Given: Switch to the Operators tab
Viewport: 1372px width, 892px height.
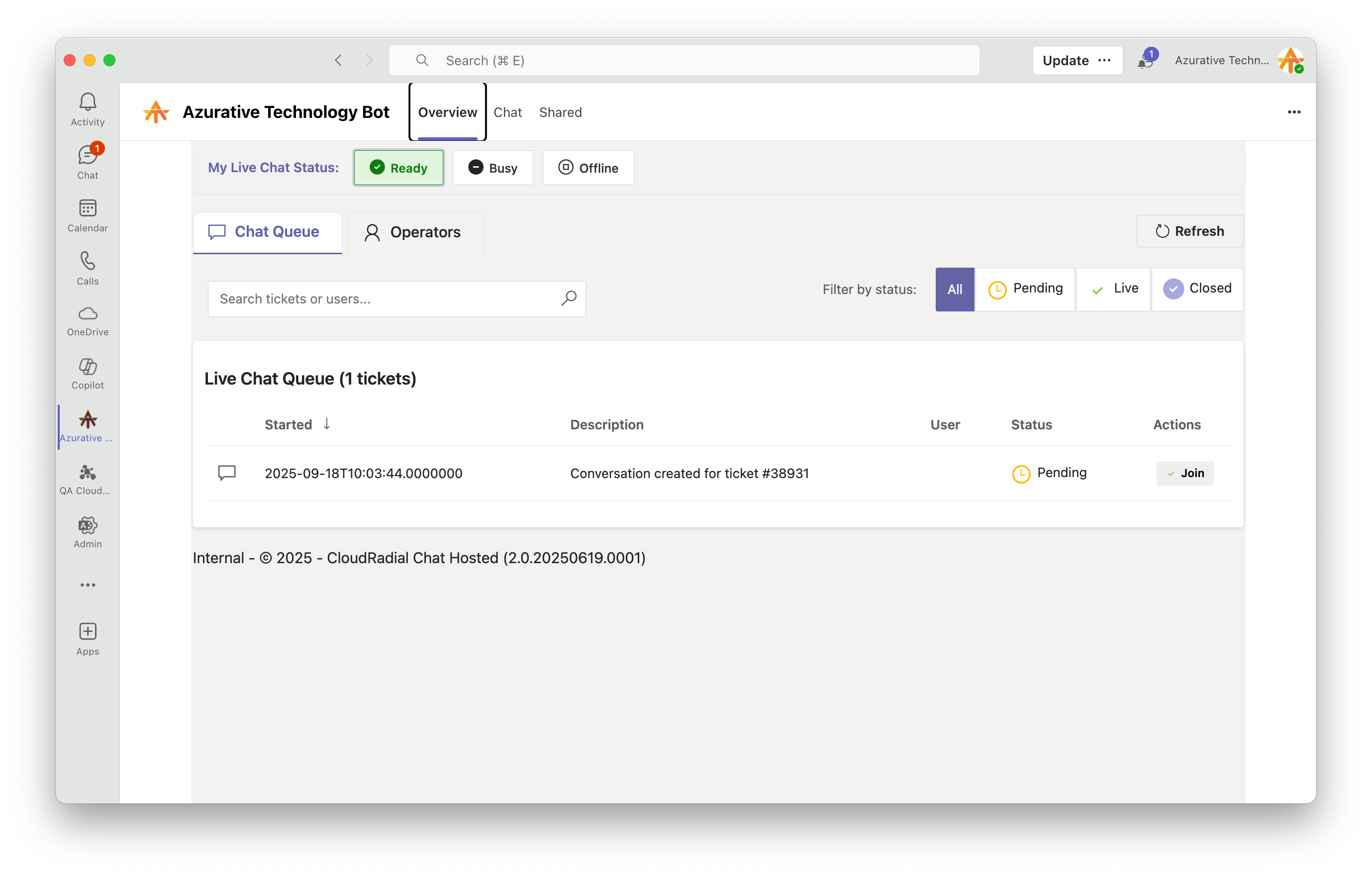Looking at the screenshot, I should pyautogui.click(x=414, y=232).
